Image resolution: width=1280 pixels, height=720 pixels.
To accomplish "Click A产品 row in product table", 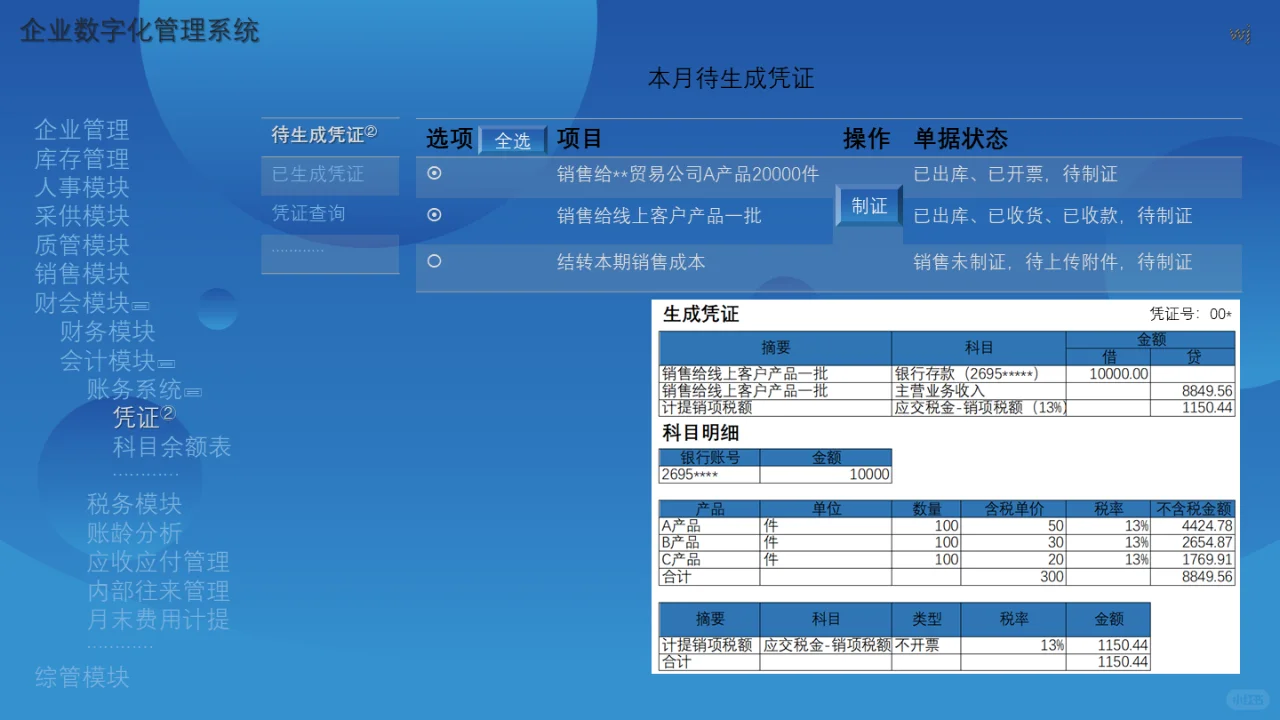I will click(x=946, y=526).
